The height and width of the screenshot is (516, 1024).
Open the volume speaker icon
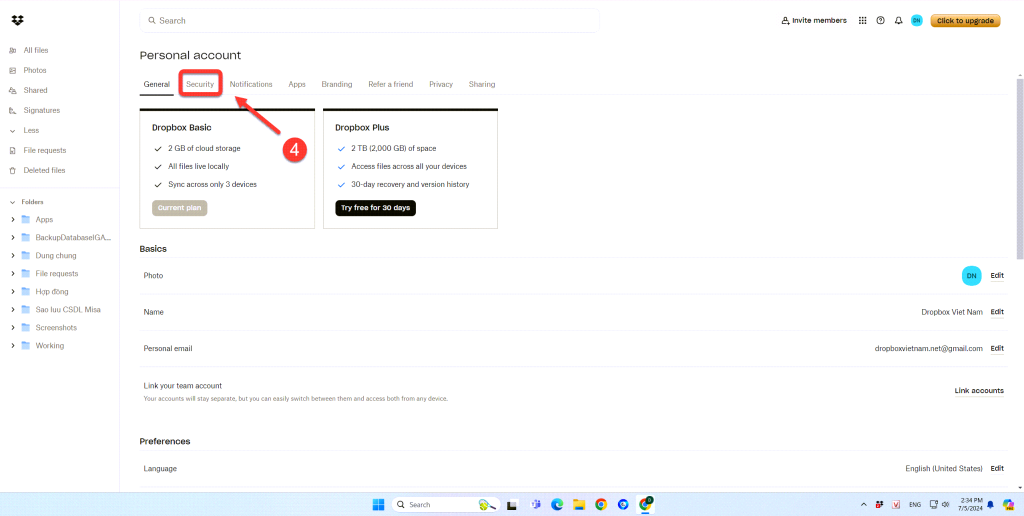(945, 504)
